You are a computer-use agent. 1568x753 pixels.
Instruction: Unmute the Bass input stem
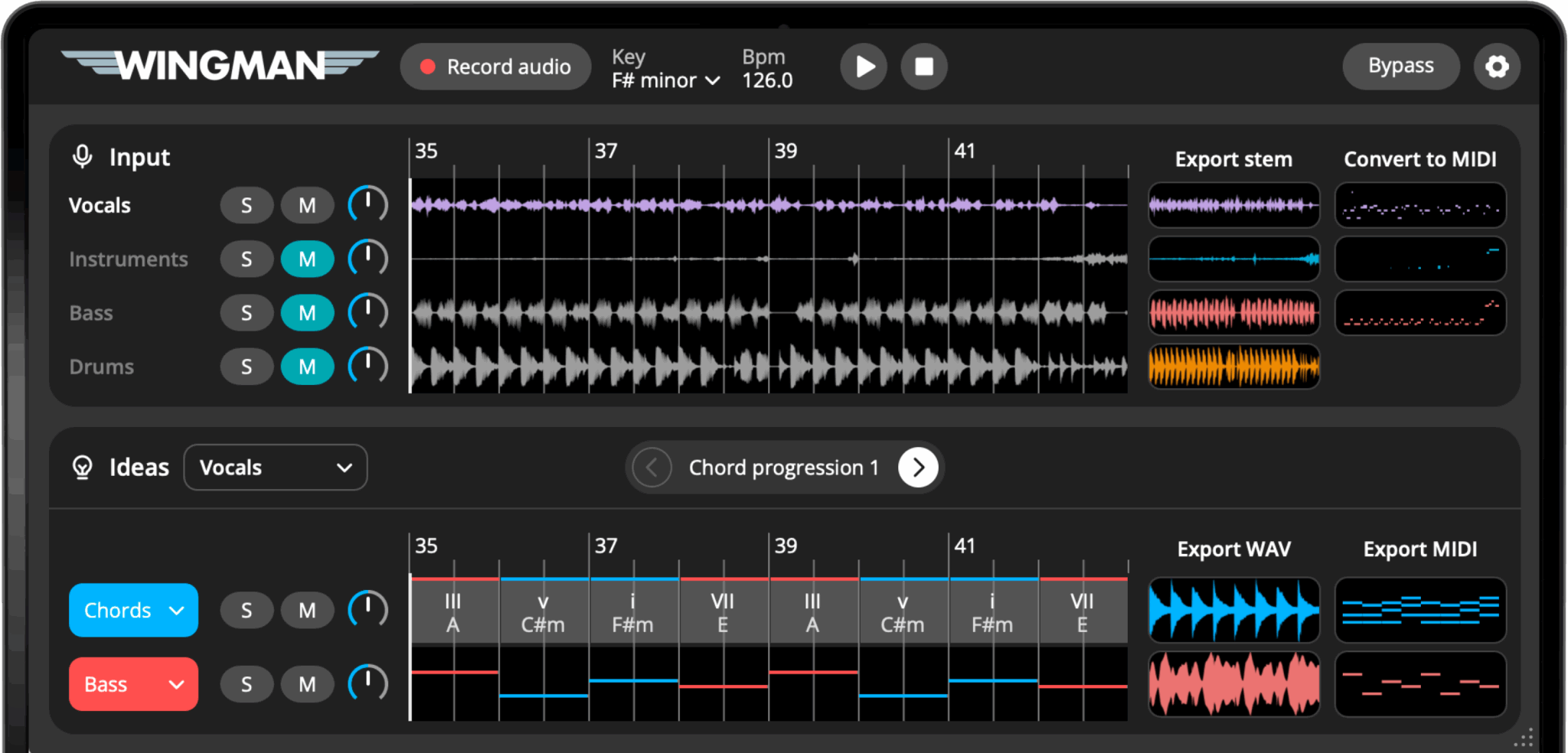307,313
